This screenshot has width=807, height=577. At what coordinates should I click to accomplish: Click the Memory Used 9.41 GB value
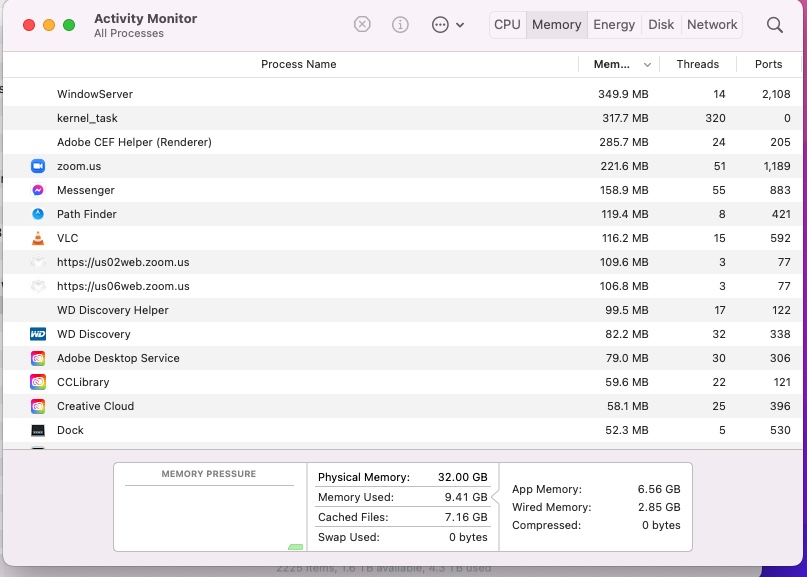tap(466, 497)
